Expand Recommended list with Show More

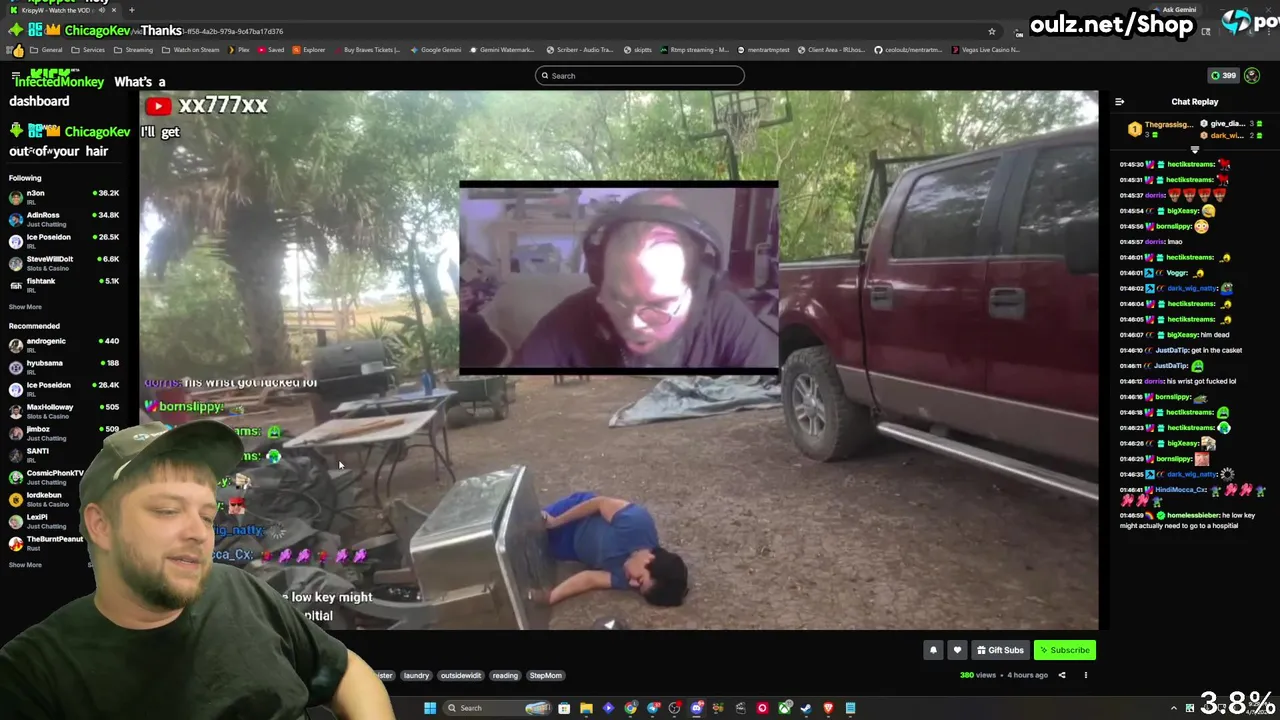[x=25, y=565]
